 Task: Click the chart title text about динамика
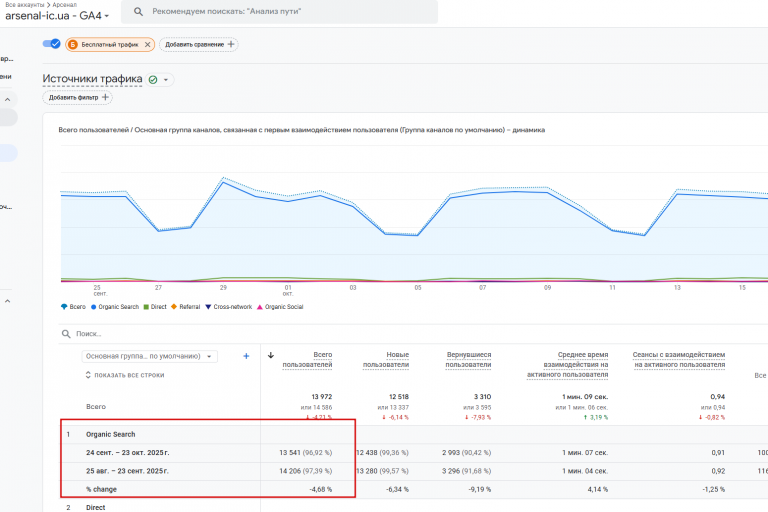[302, 130]
